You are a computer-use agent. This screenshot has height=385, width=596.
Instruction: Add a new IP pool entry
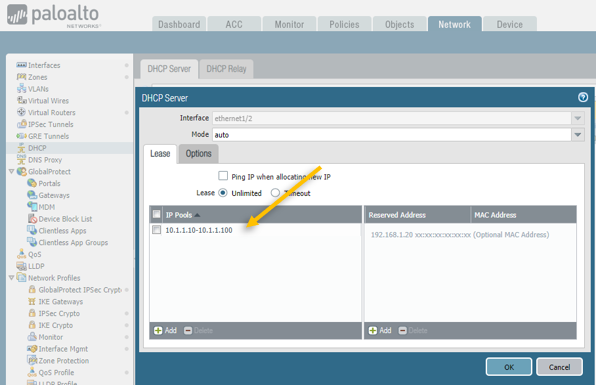[165, 330]
